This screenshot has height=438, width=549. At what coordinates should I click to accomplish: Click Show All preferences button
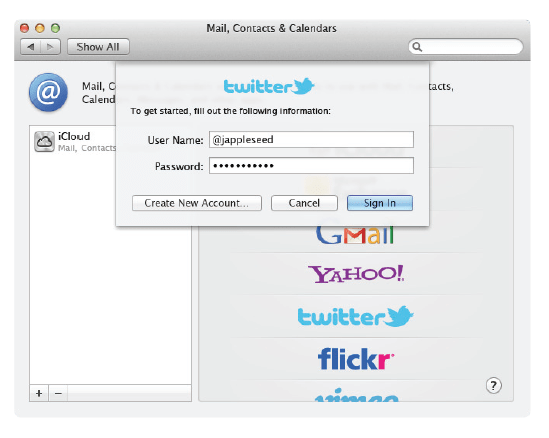coord(98,47)
